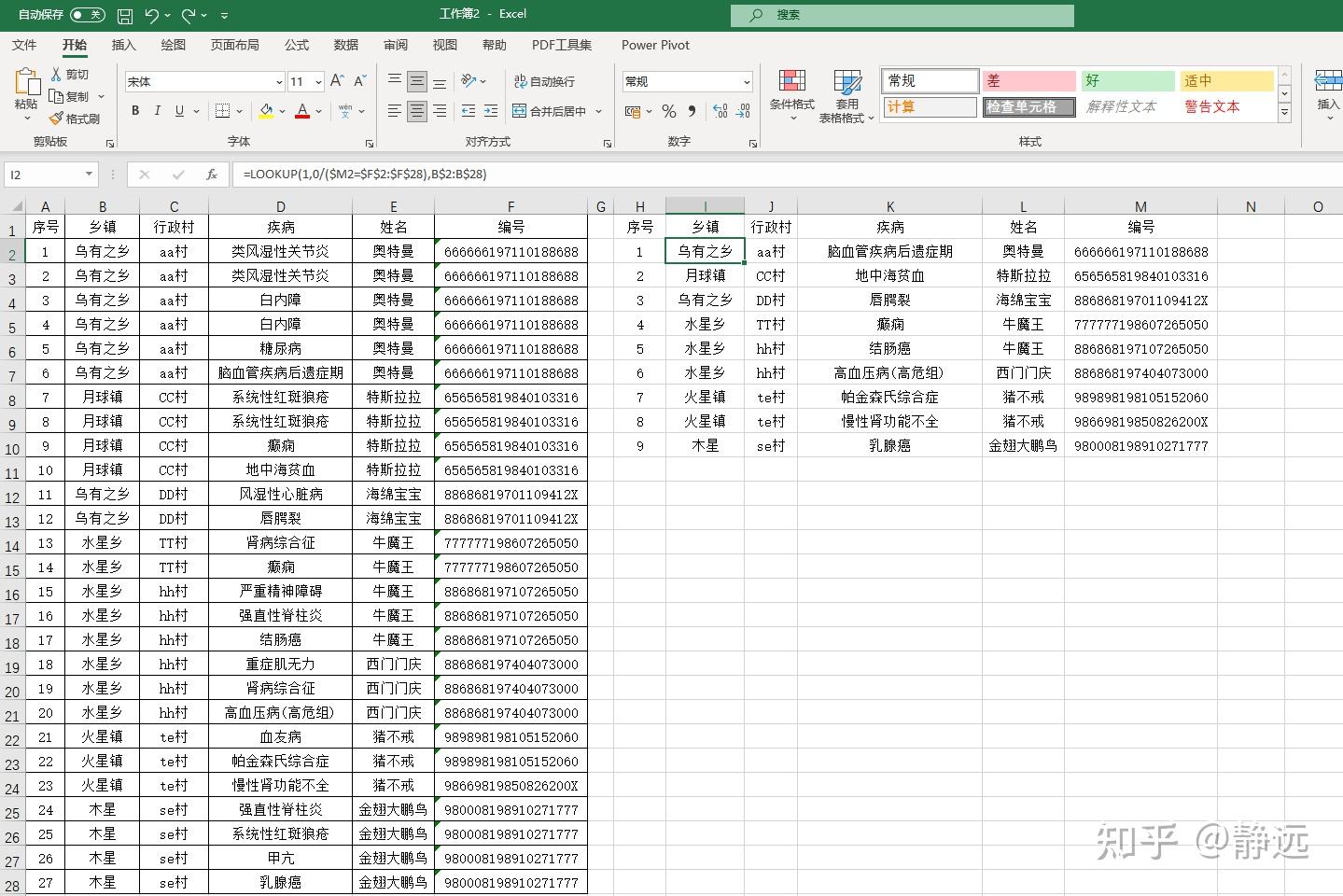Toggle Italic formatting
The image size is (1343, 896).
point(157,111)
